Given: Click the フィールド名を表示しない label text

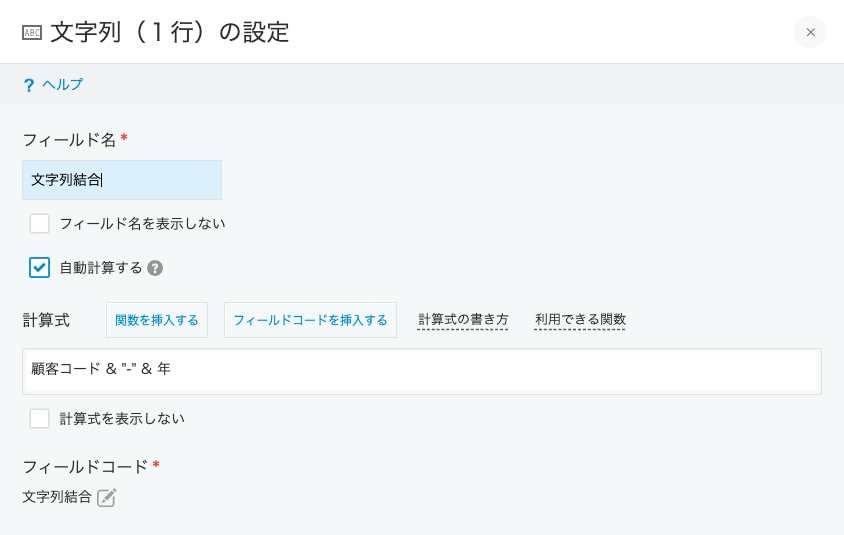Looking at the screenshot, I should point(143,223).
